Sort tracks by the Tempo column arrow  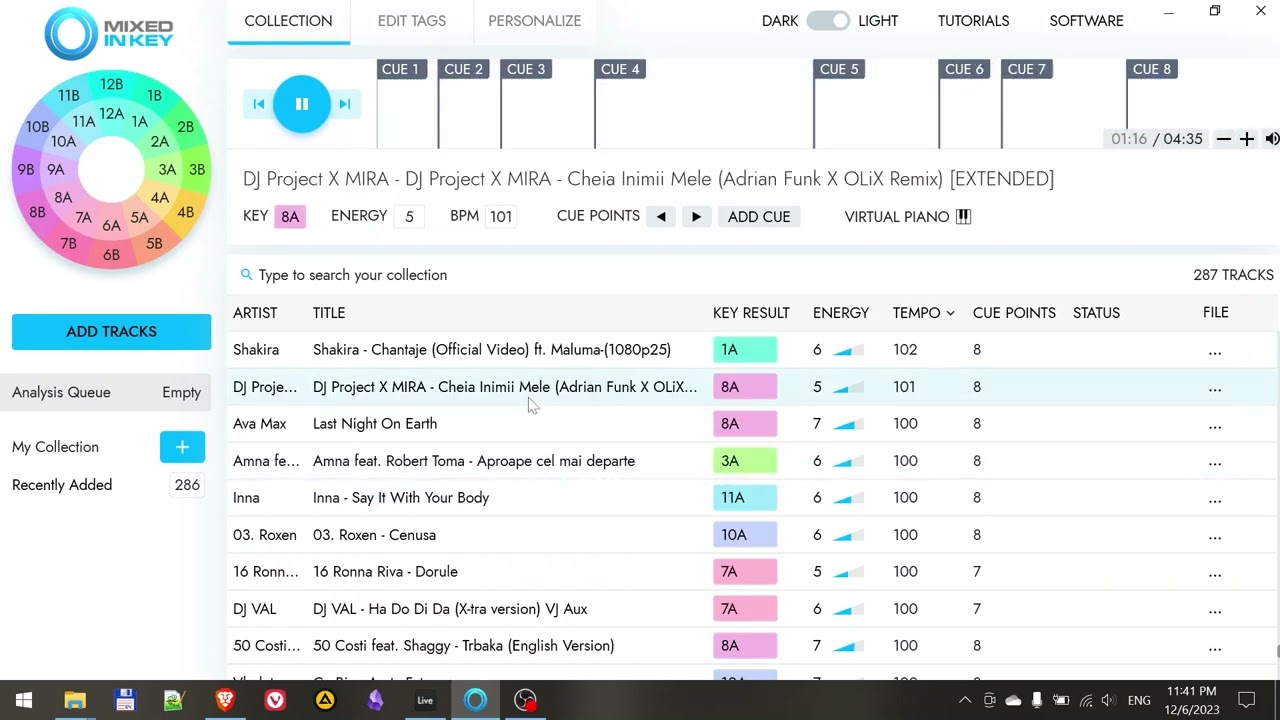950,314
